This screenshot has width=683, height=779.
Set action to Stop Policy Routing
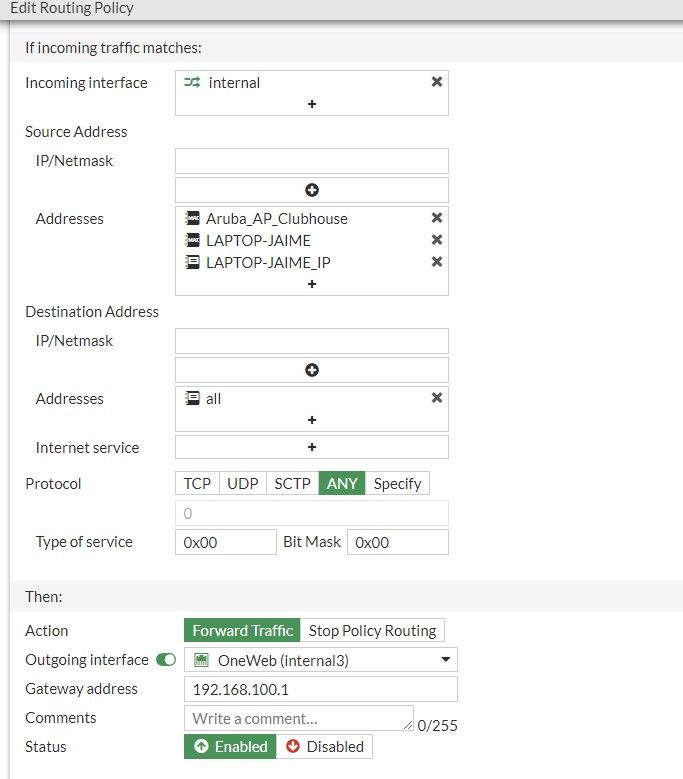coord(372,631)
